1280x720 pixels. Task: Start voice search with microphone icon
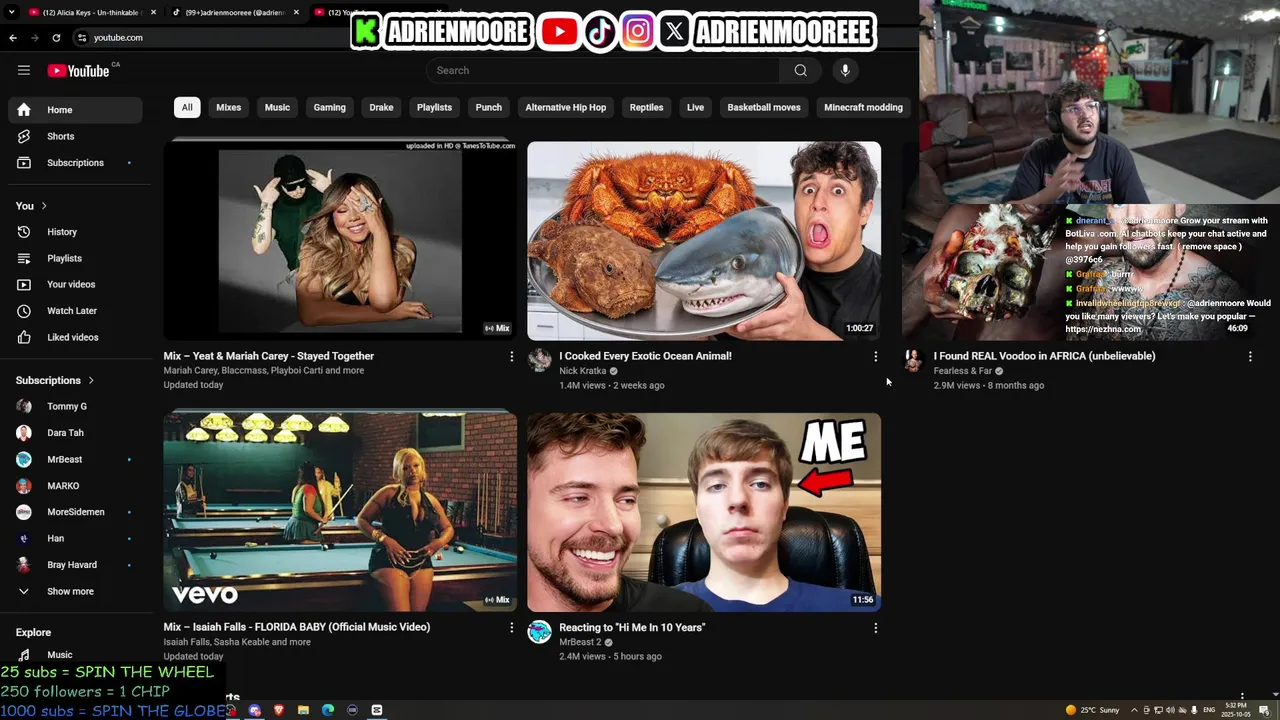tap(845, 70)
